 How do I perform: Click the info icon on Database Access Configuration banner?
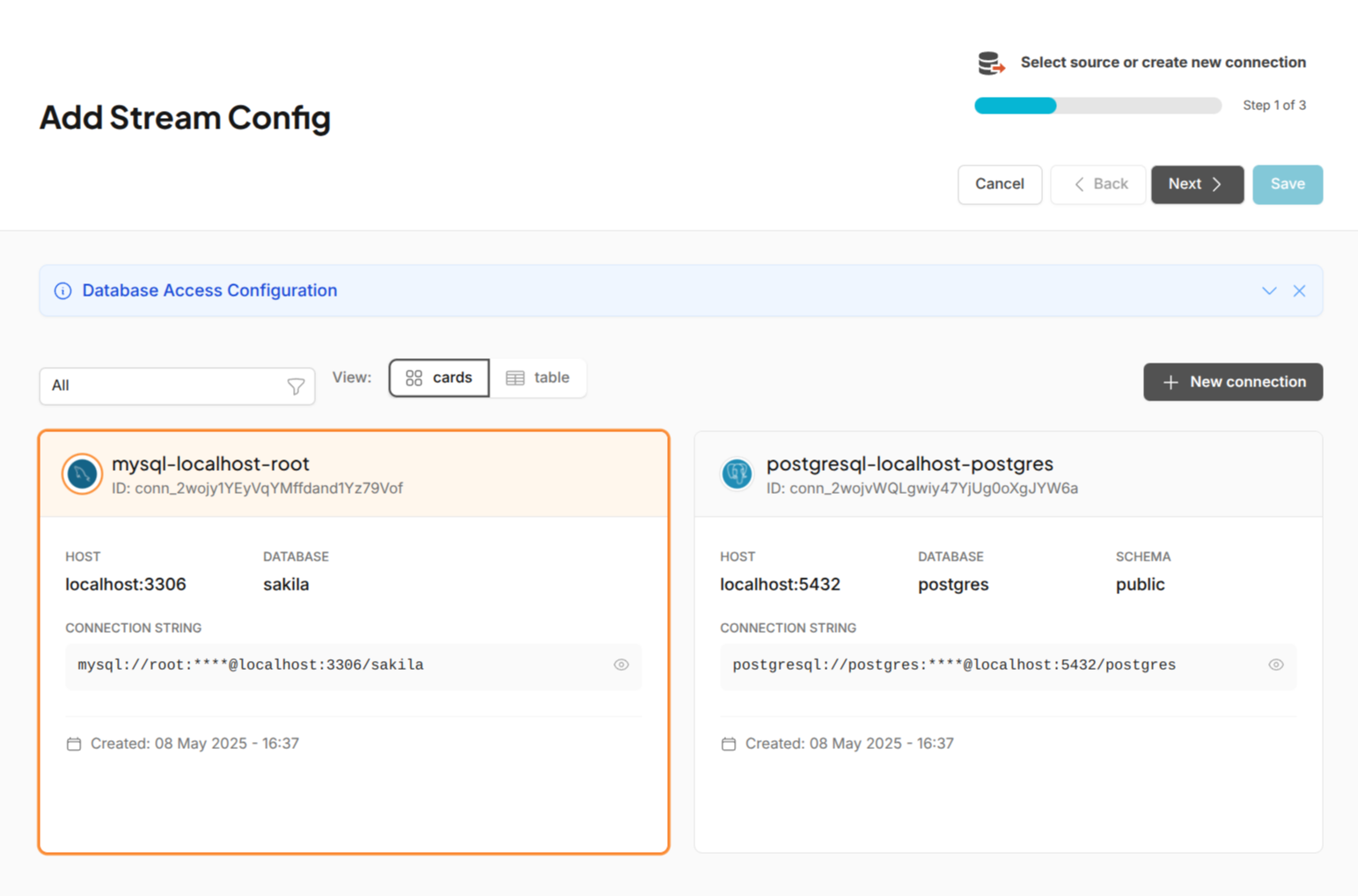tap(62, 290)
